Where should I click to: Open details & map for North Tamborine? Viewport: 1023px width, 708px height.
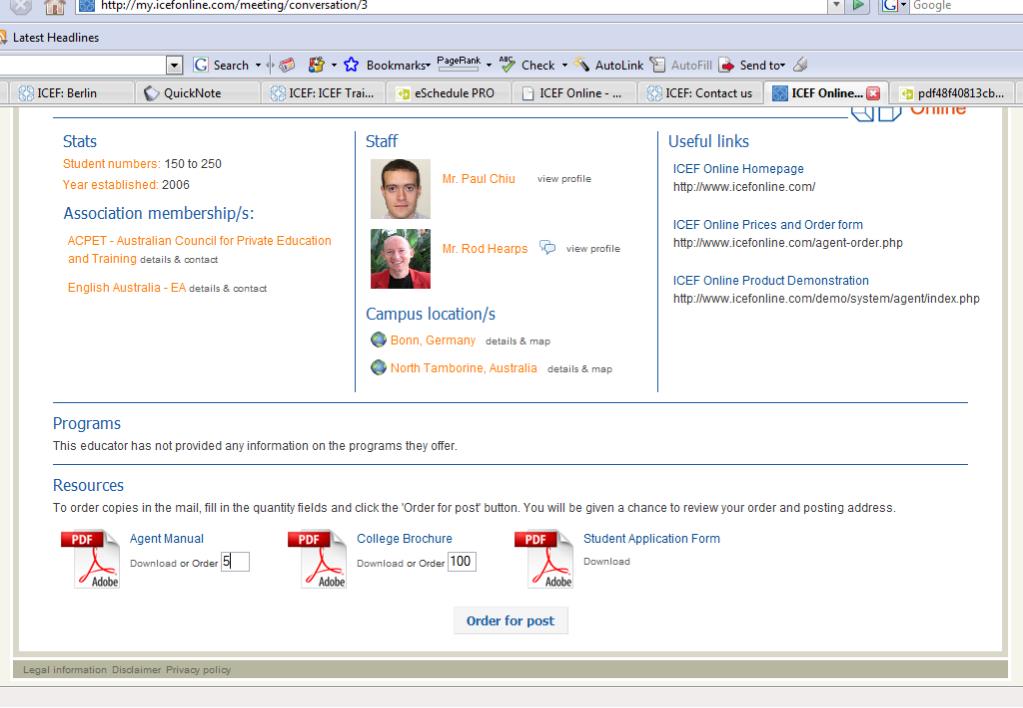coord(580,369)
